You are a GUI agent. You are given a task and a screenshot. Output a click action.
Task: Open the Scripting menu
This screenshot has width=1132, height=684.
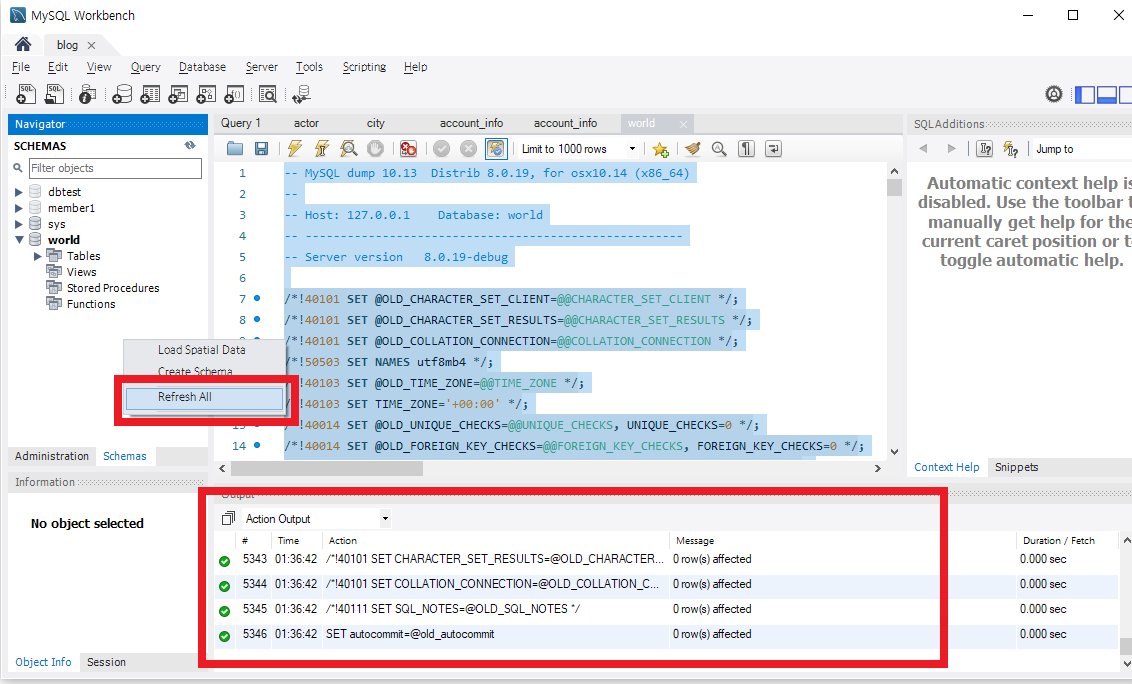pos(364,66)
